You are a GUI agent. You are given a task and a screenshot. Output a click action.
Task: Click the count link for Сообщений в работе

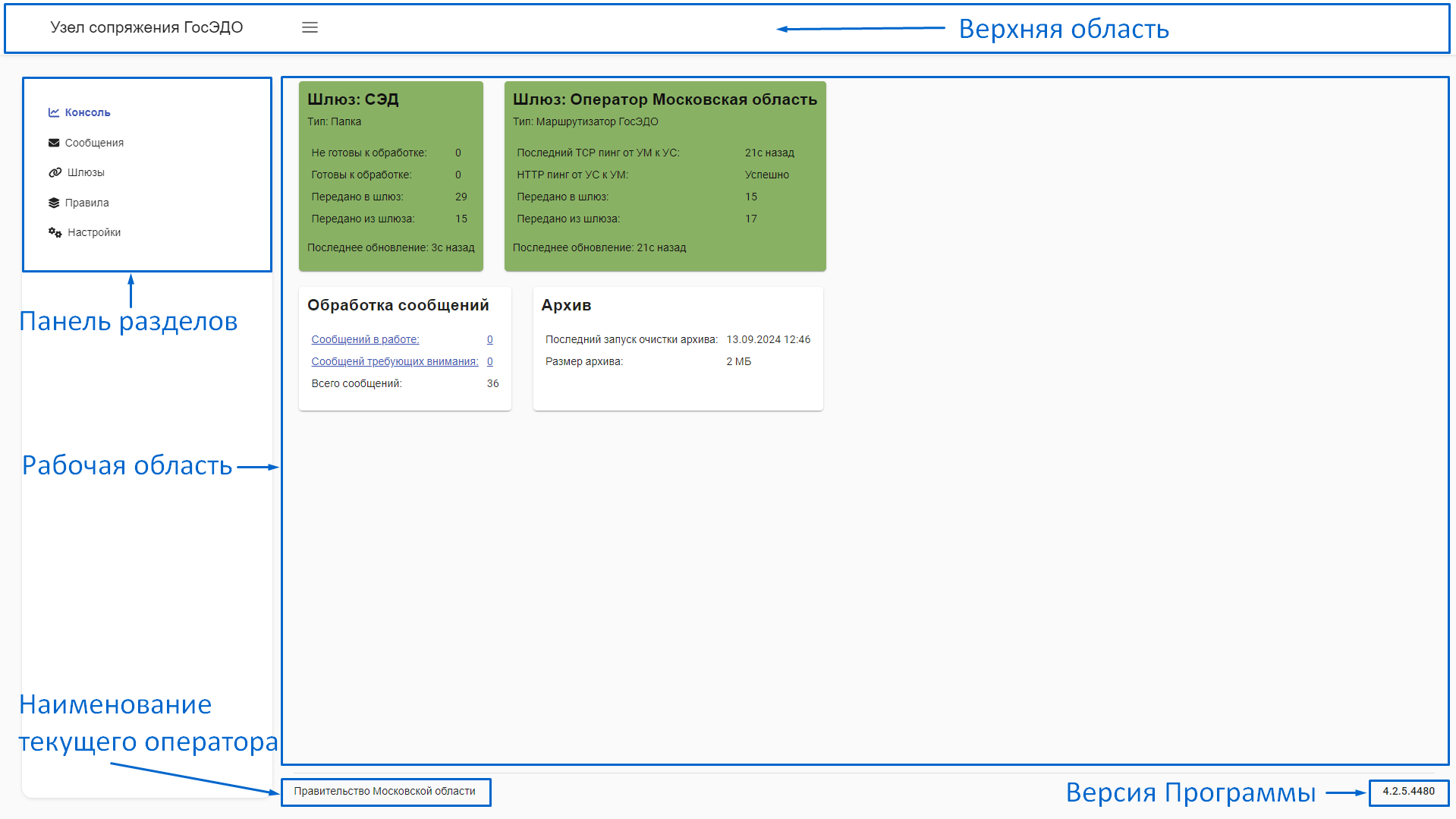(x=490, y=339)
